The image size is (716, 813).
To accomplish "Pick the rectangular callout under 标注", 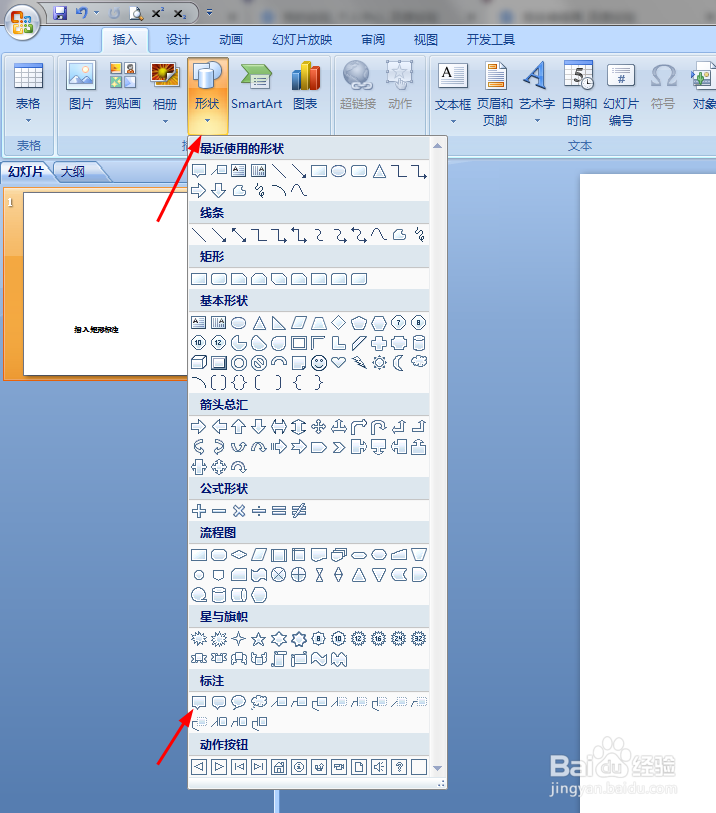I will pos(199,703).
